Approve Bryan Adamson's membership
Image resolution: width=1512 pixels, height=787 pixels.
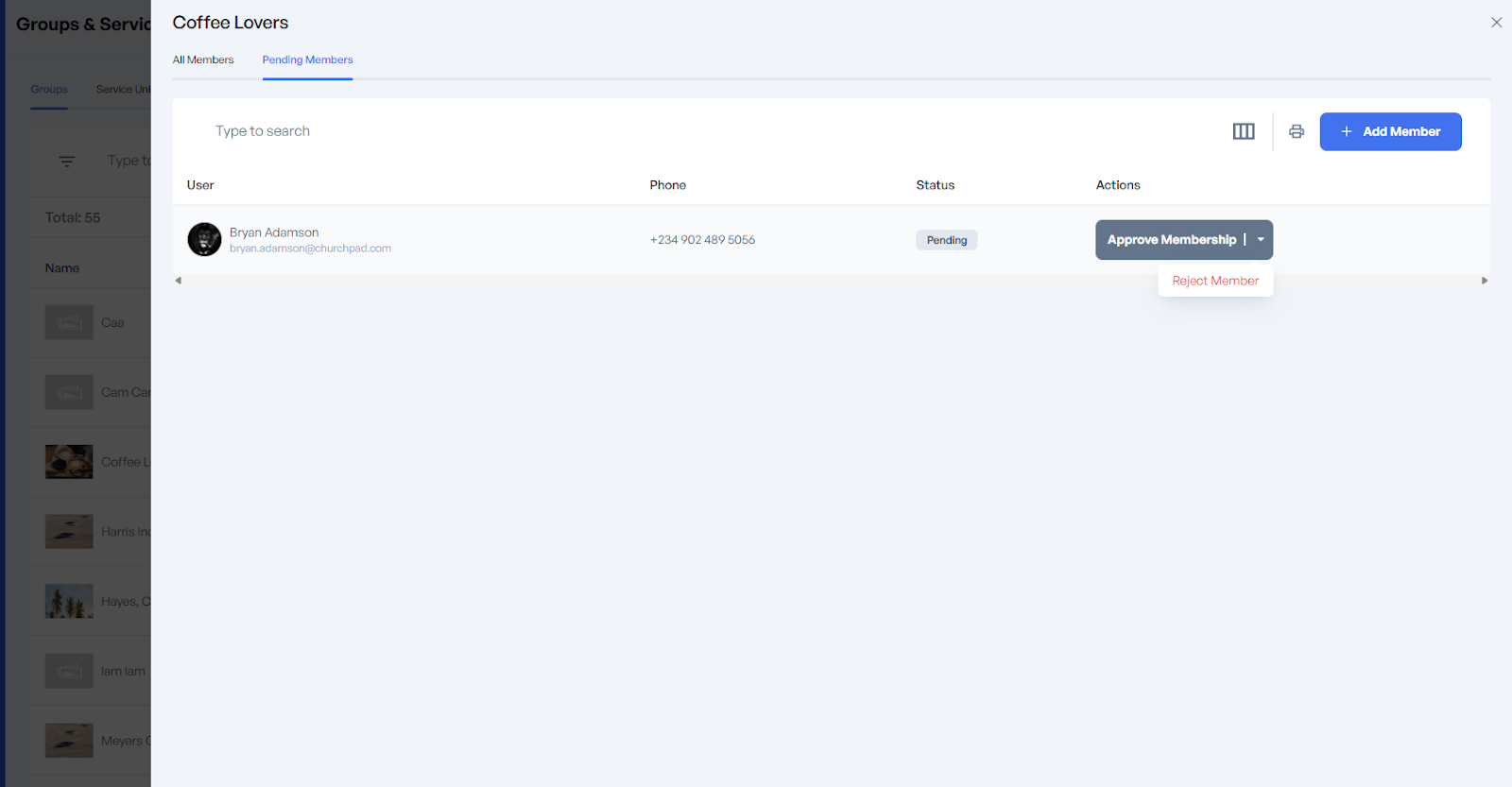point(1171,240)
